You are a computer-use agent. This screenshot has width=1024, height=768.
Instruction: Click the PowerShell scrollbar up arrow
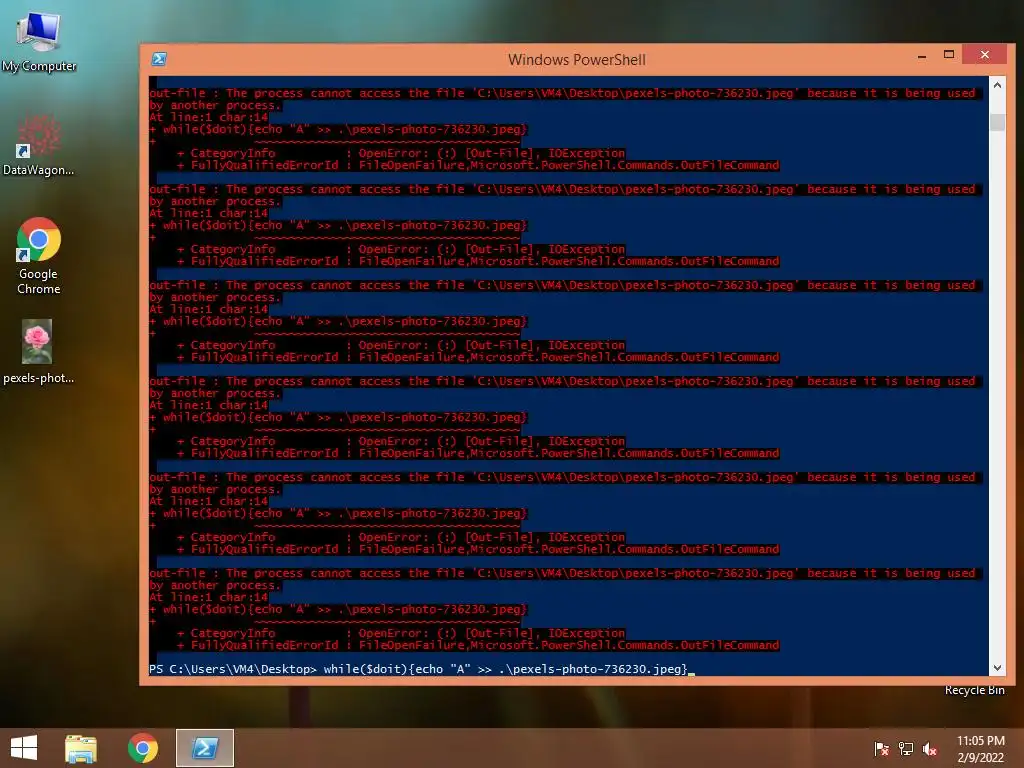tap(997, 85)
